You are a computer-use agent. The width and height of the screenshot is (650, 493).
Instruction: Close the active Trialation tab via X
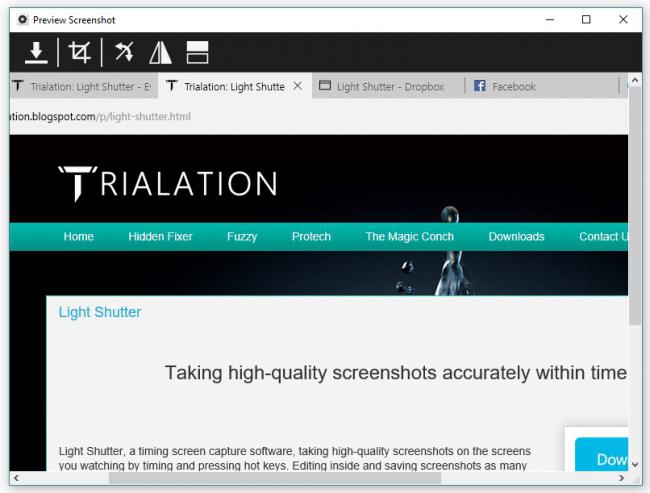[x=297, y=86]
